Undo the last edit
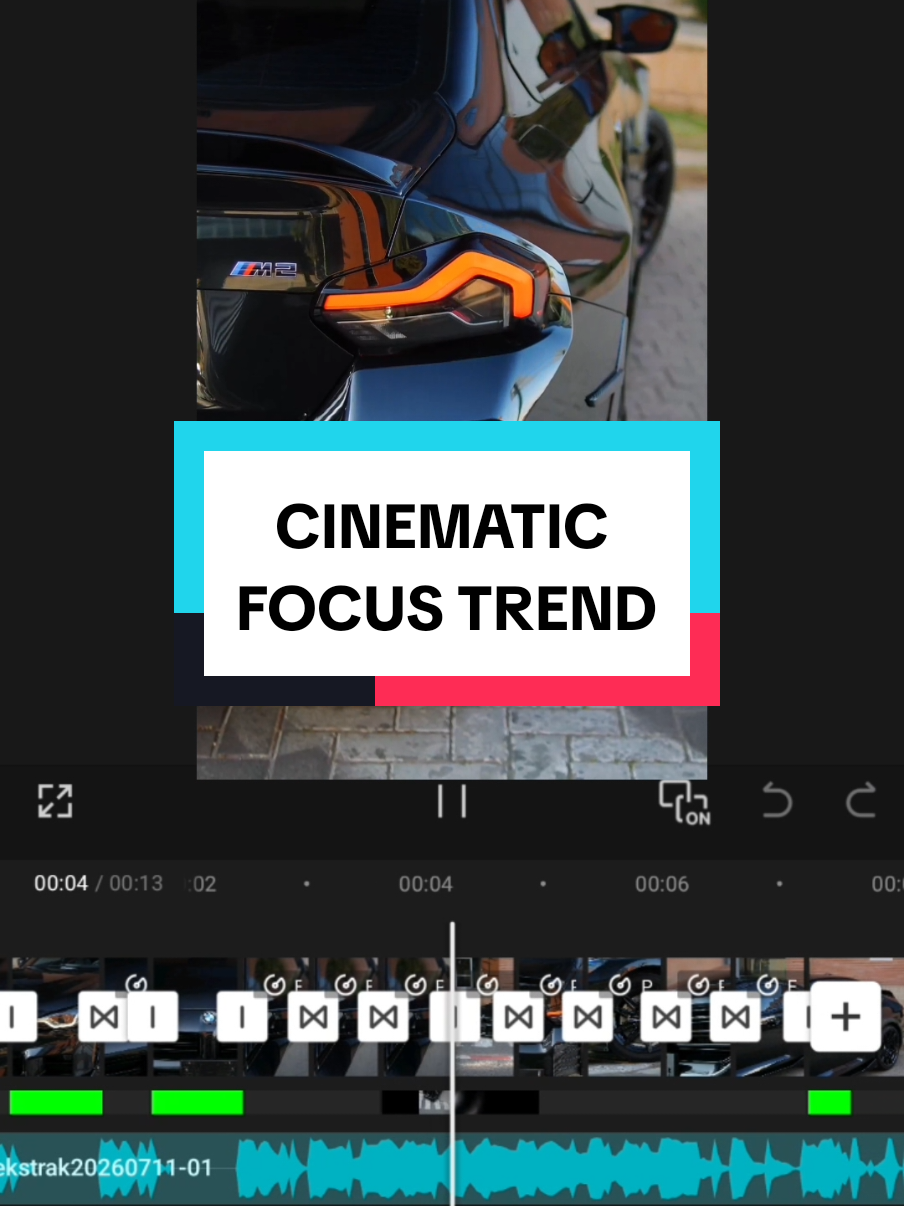This screenshot has height=1206, width=904. pyautogui.click(x=776, y=801)
